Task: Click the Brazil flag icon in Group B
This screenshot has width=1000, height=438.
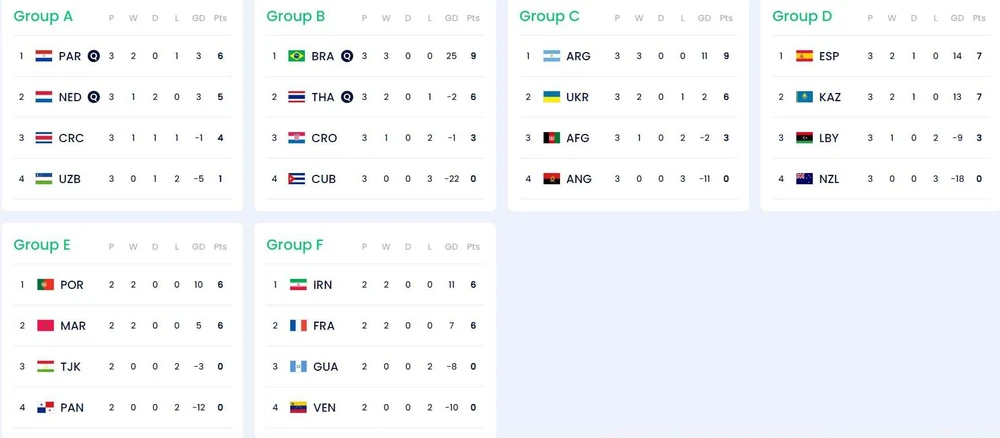Action: pos(296,56)
